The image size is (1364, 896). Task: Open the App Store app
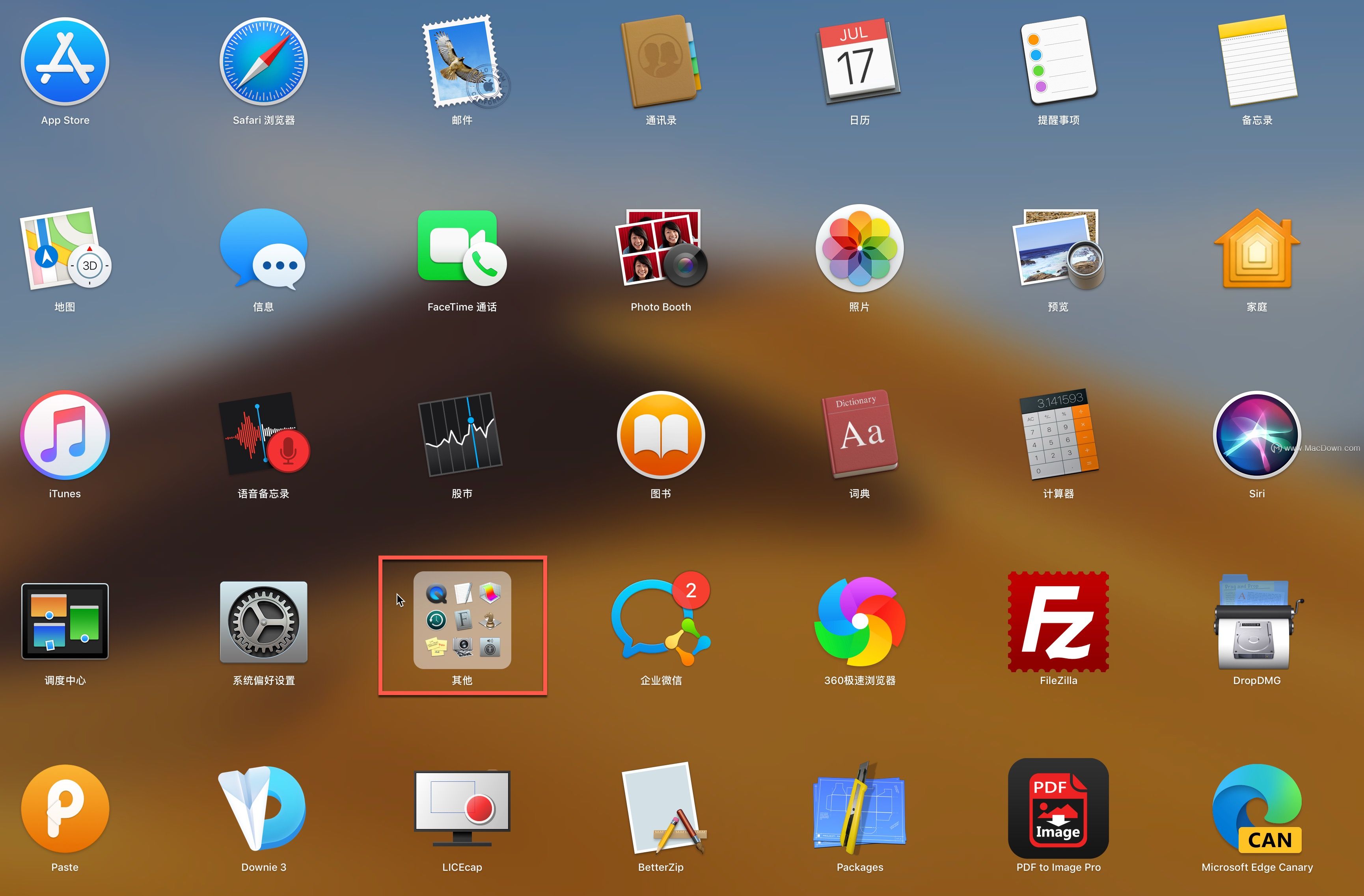[x=65, y=61]
